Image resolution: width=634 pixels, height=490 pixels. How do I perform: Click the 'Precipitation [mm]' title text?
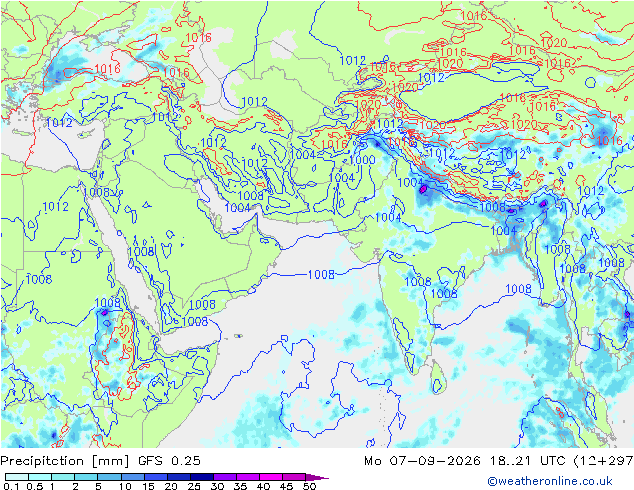[65, 461]
